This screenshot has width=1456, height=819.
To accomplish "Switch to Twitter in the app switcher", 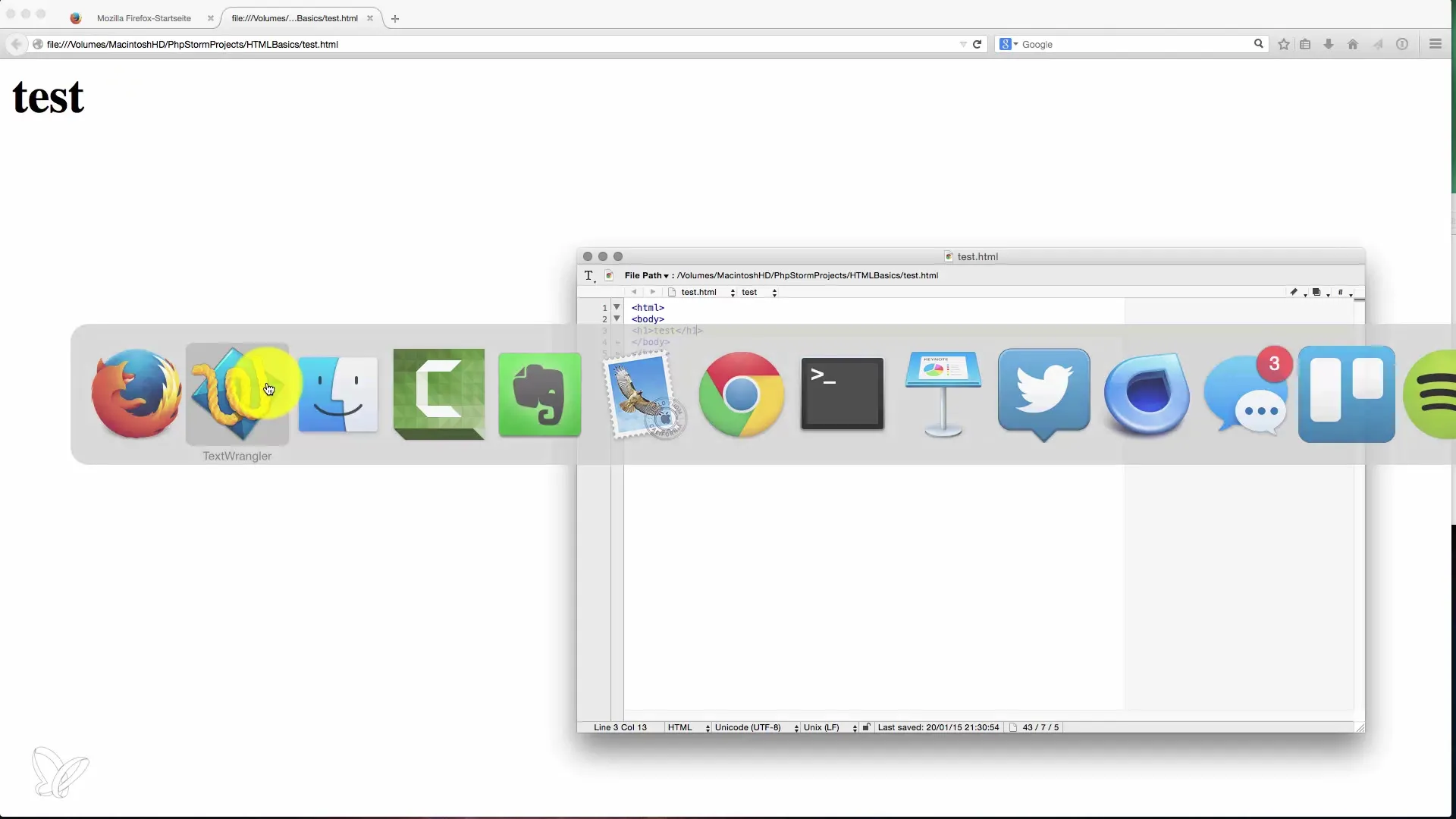I will click(x=1044, y=394).
